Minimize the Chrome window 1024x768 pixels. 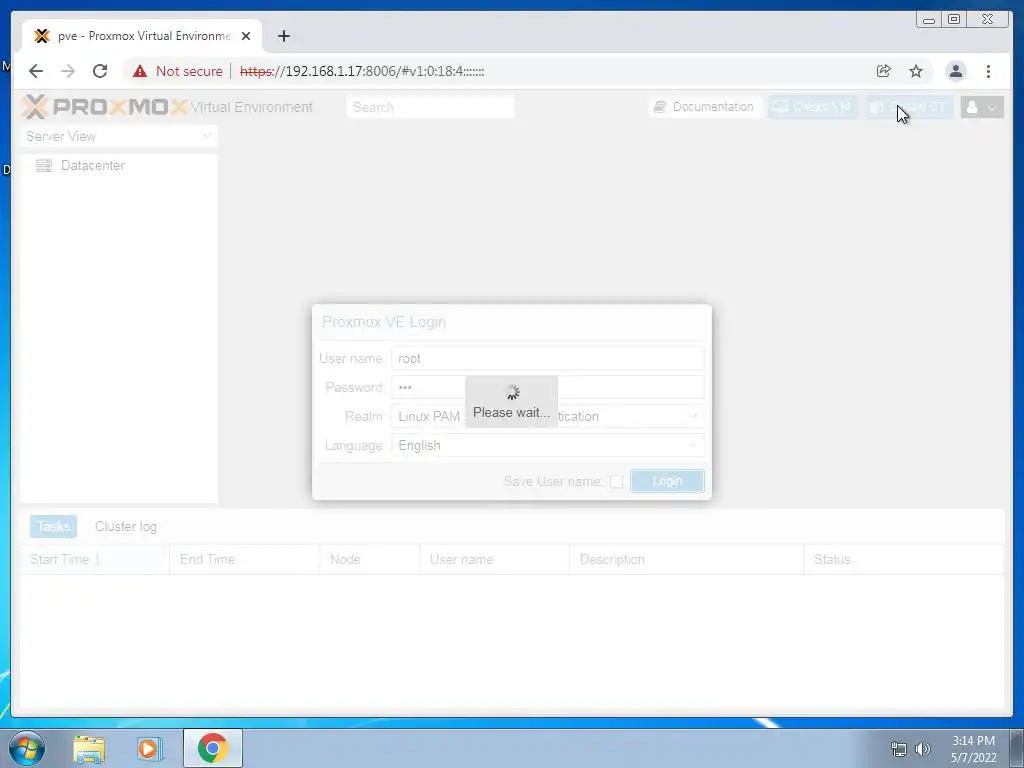coord(929,20)
